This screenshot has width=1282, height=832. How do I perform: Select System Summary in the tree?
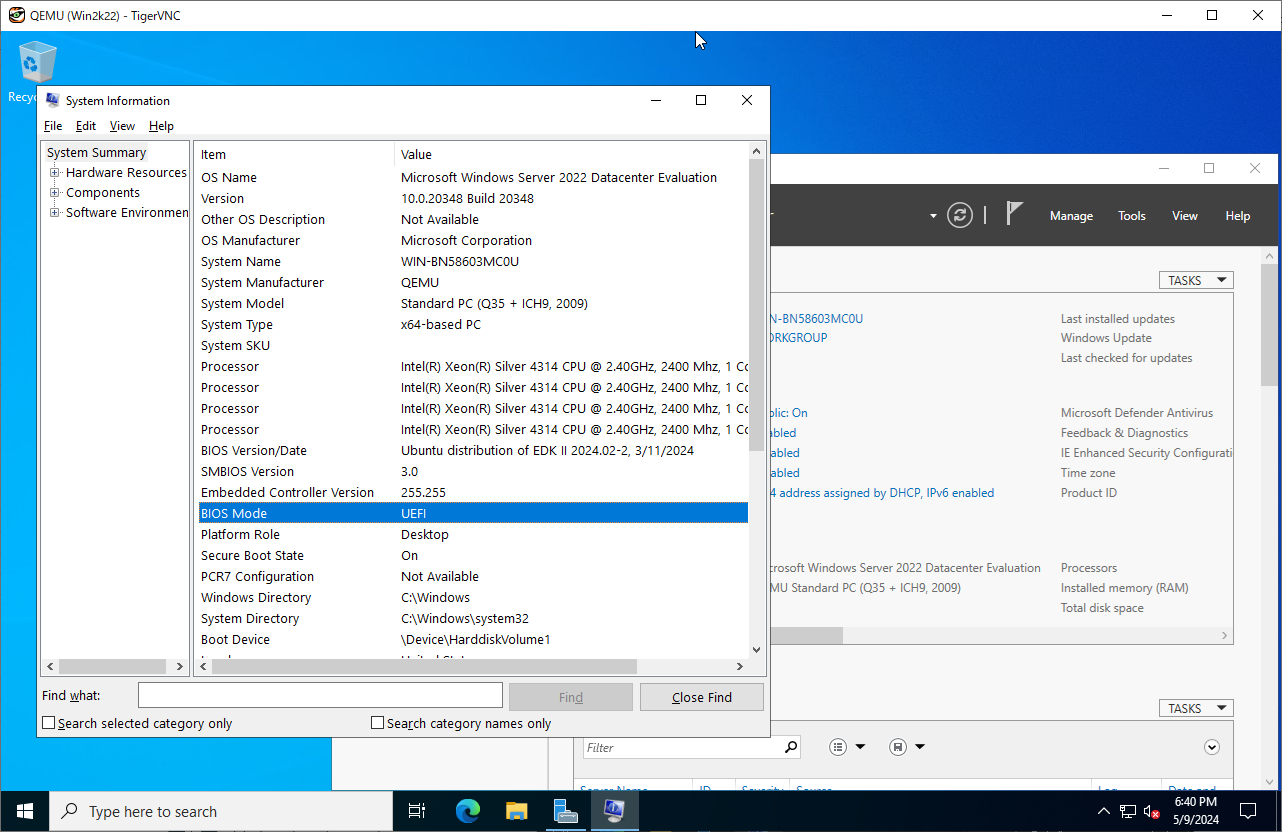[x=97, y=153]
